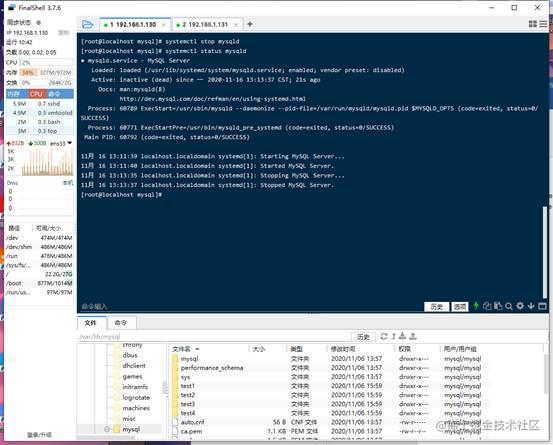Open the connection manager folder icon
553x445 pixels.
point(87,24)
